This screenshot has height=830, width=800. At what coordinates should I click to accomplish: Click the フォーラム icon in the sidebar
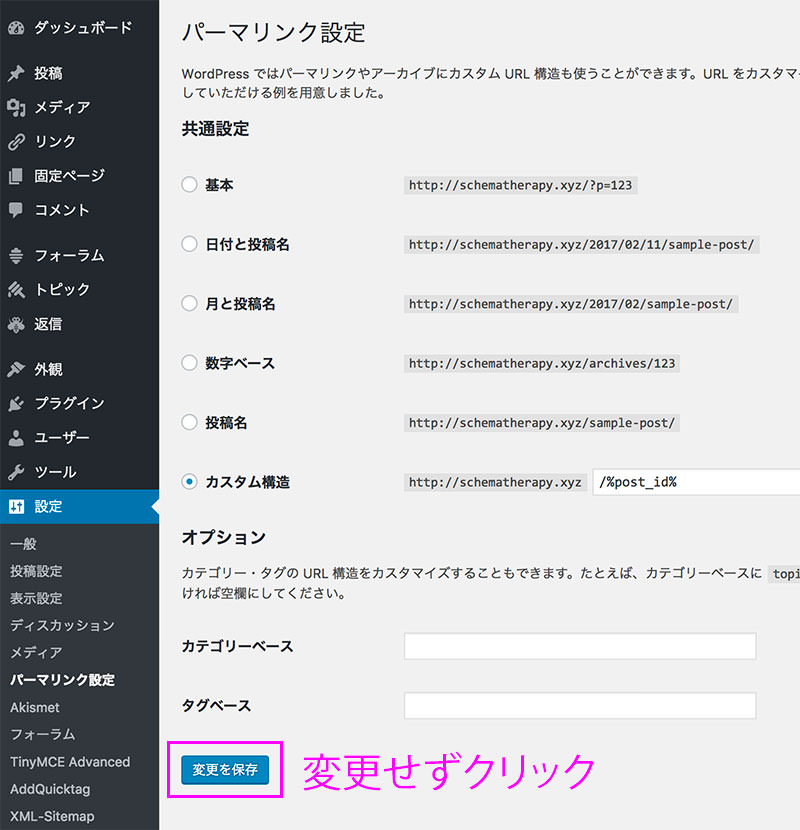(x=18, y=256)
